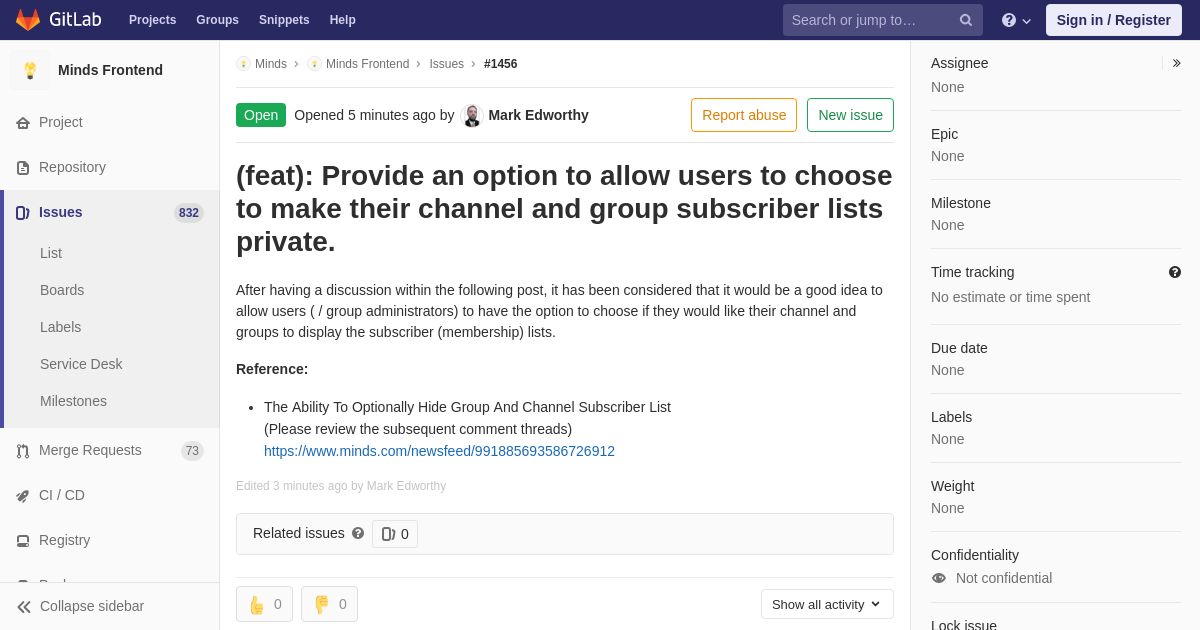Click Mark Edworthy's avatar
The width and height of the screenshot is (1200, 630).
pos(472,115)
